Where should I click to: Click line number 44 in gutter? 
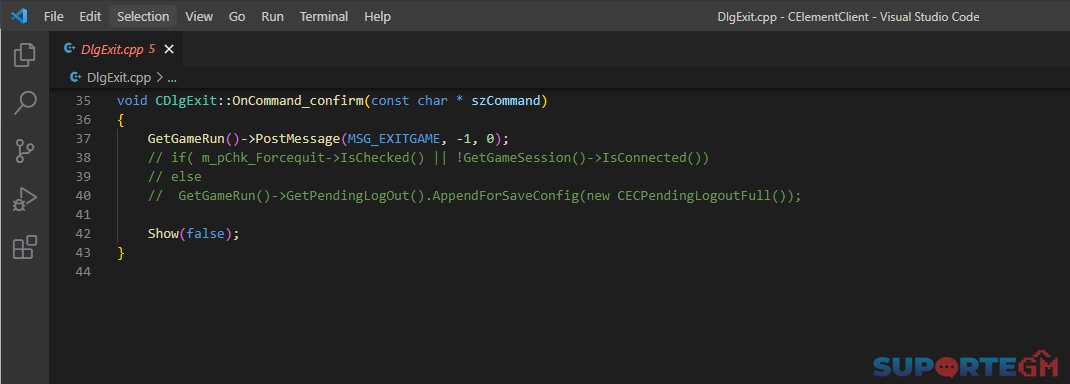[x=83, y=271]
